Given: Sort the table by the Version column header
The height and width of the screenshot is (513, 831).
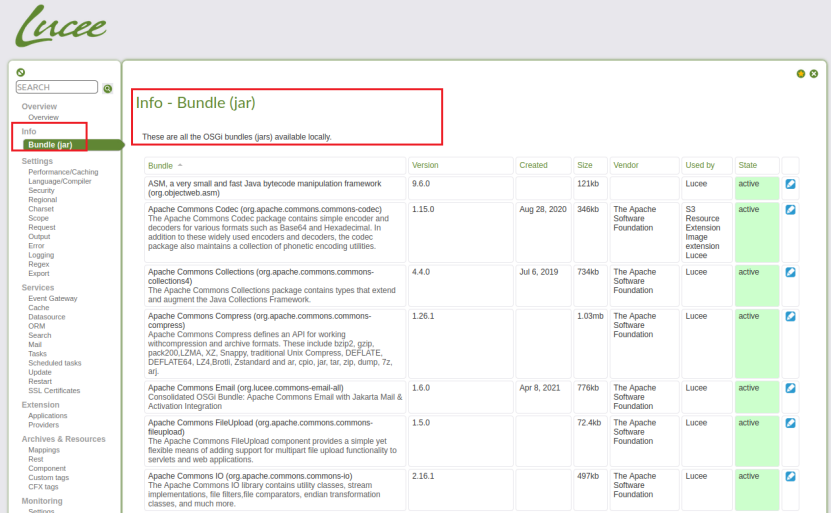Looking at the screenshot, I should (425, 165).
